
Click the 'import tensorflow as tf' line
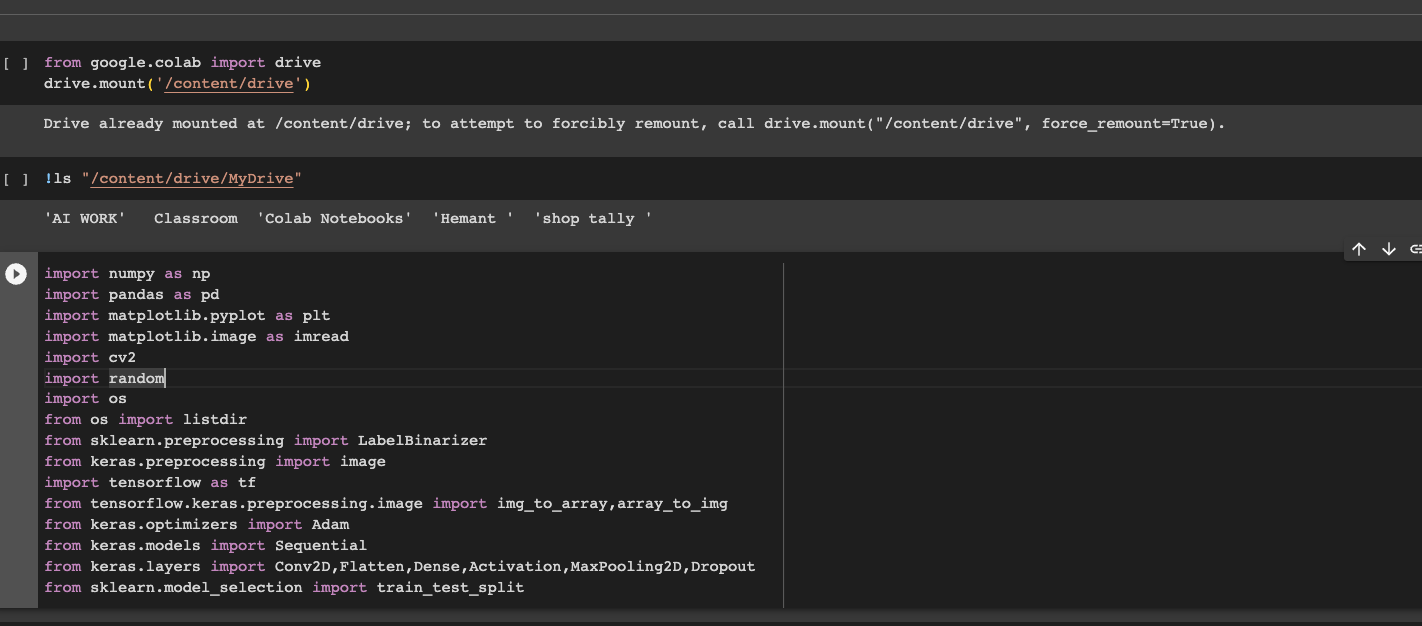[150, 483]
